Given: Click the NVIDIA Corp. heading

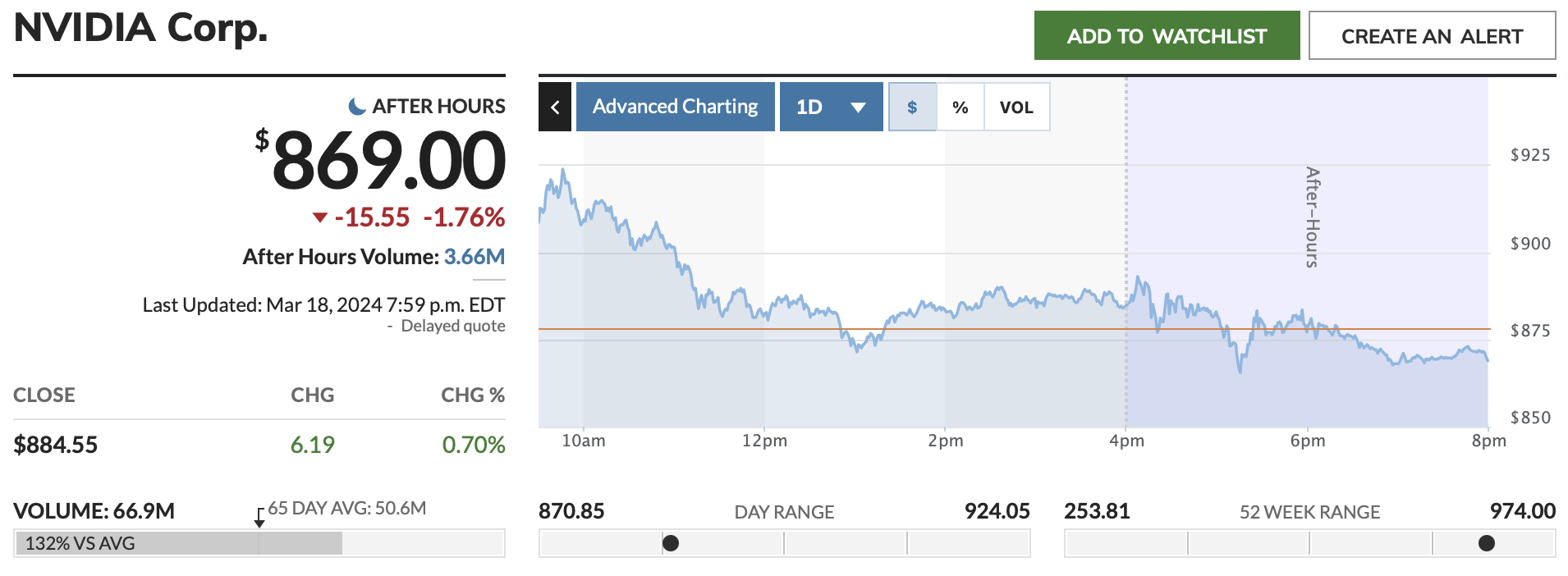Looking at the screenshot, I should 141,29.
